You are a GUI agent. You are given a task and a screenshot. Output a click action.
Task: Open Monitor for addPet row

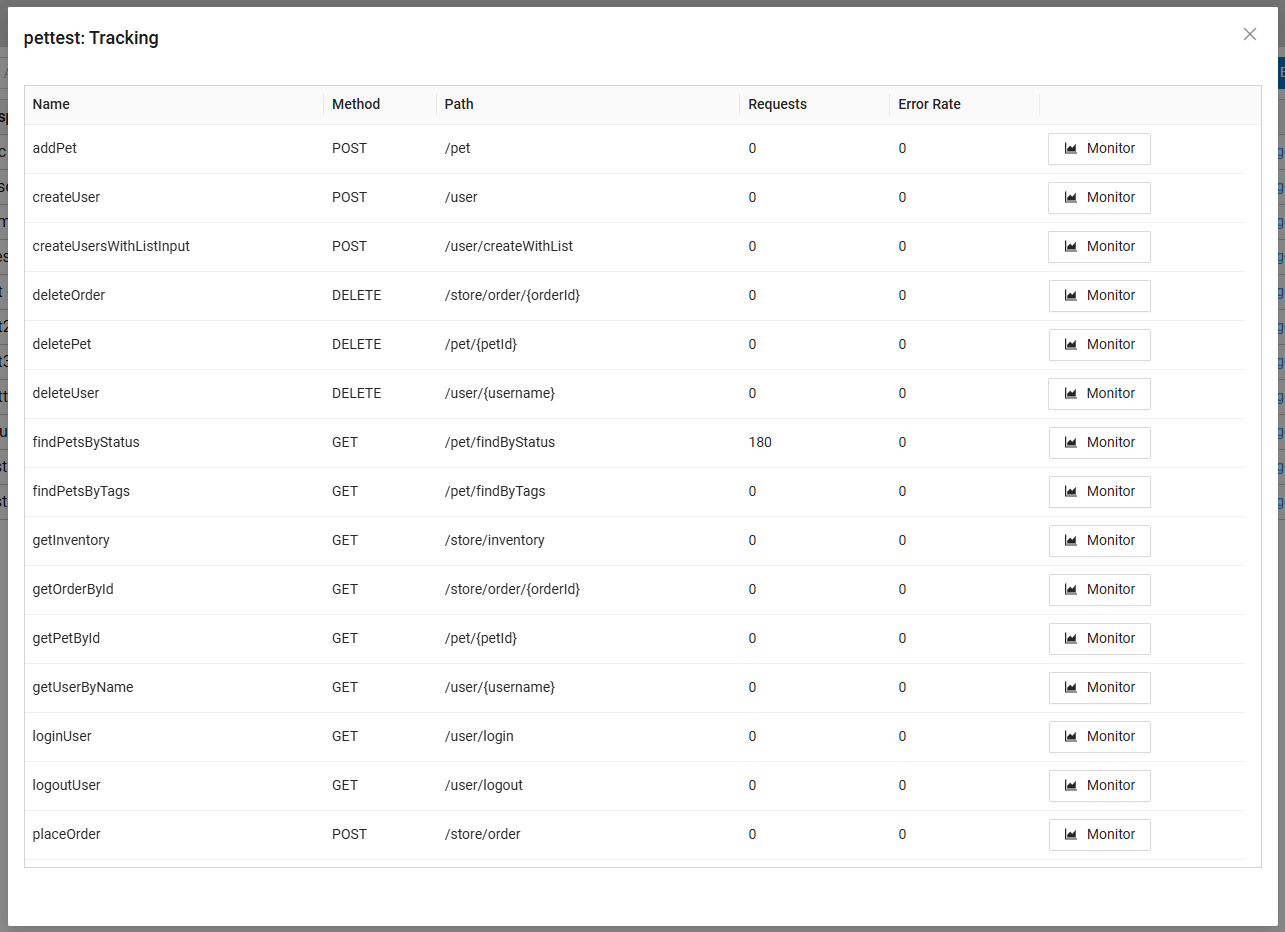[1099, 149]
